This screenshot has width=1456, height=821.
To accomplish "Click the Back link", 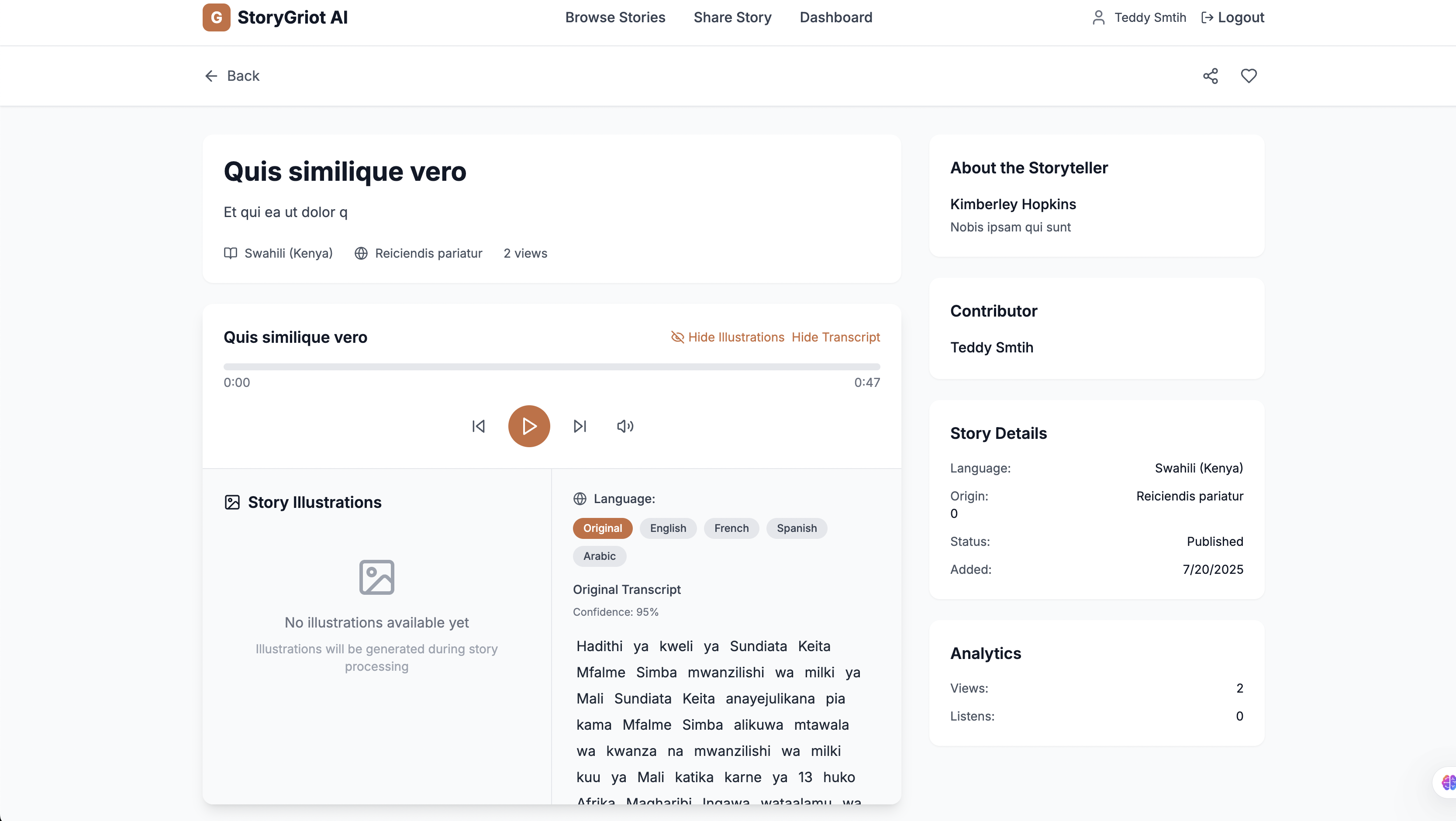I will [232, 76].
